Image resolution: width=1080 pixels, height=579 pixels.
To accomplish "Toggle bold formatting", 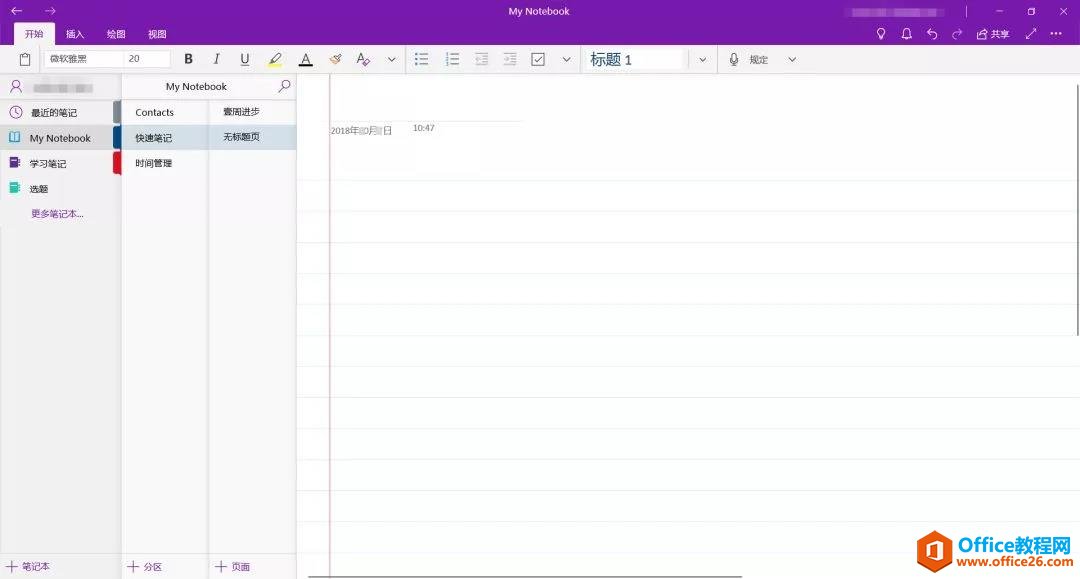I will tap(188, 58).
